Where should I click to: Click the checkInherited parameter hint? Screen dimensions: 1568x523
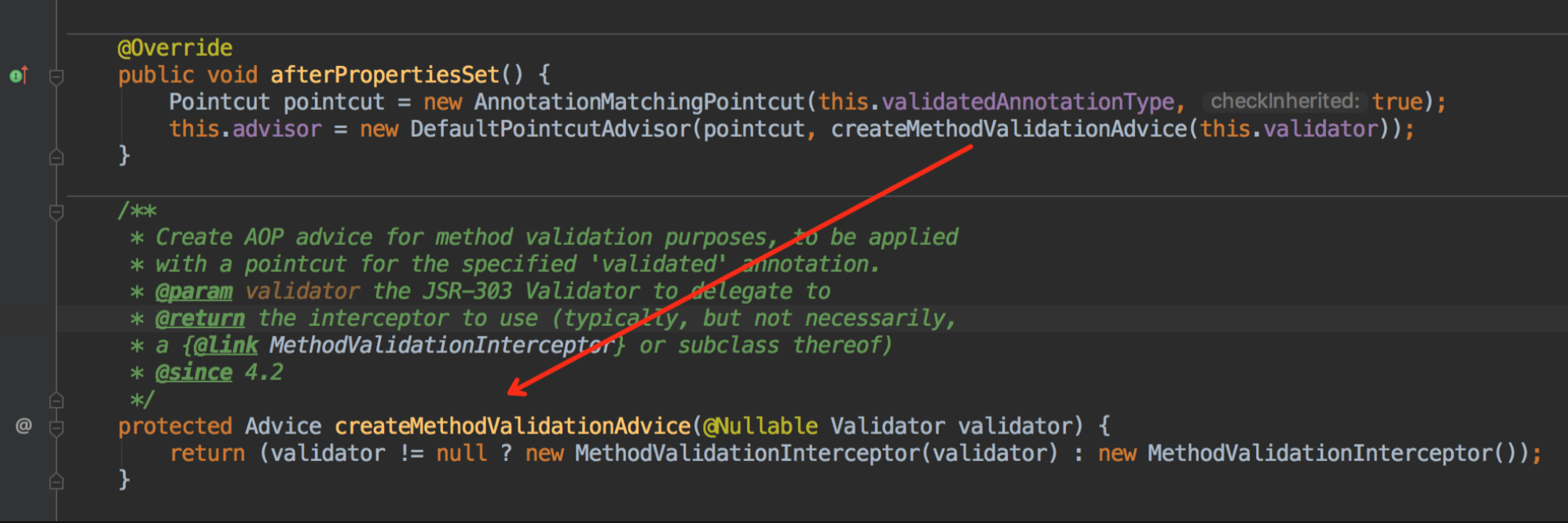(1284, 101)
